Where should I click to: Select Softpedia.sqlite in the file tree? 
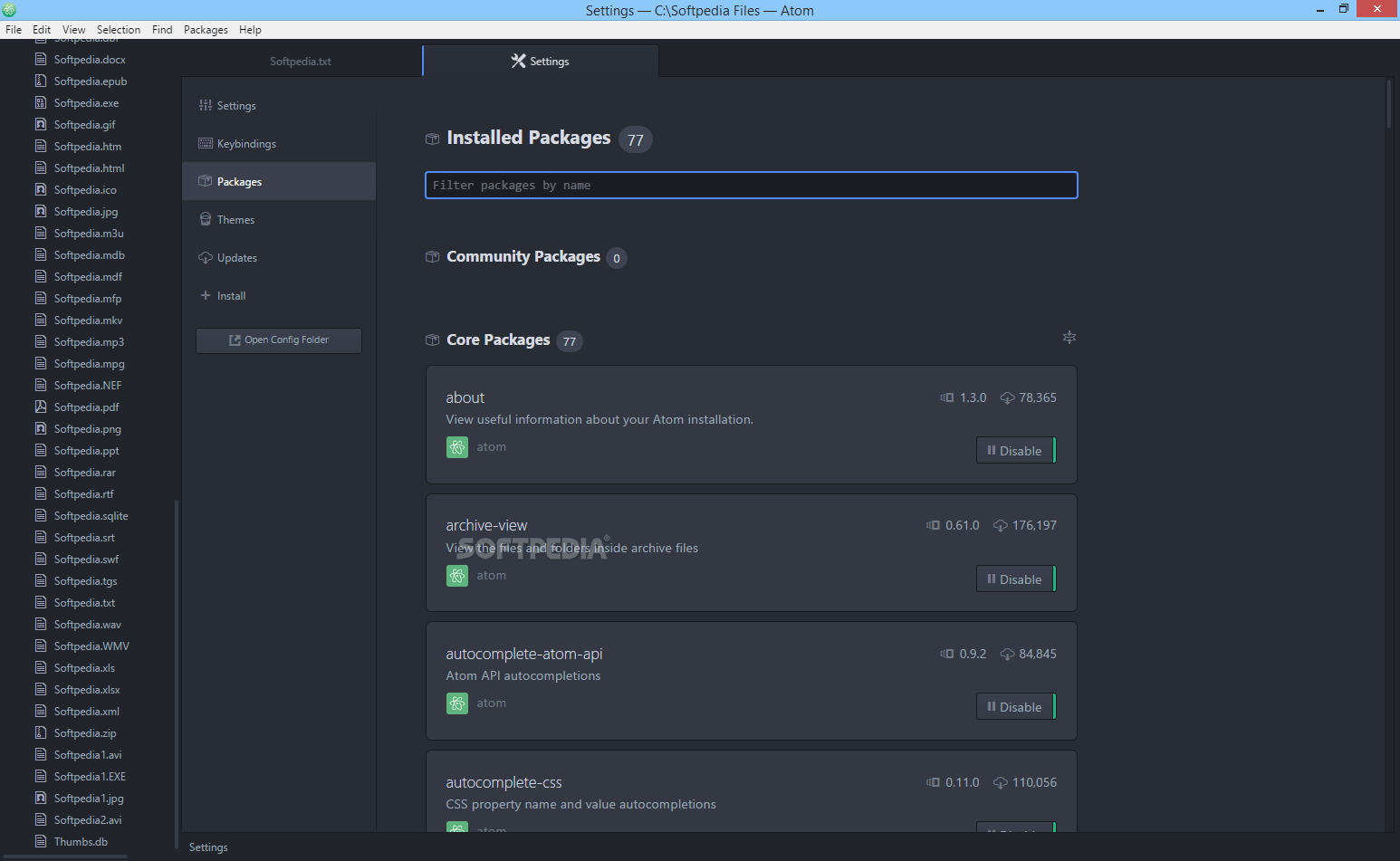pos(91,516)
